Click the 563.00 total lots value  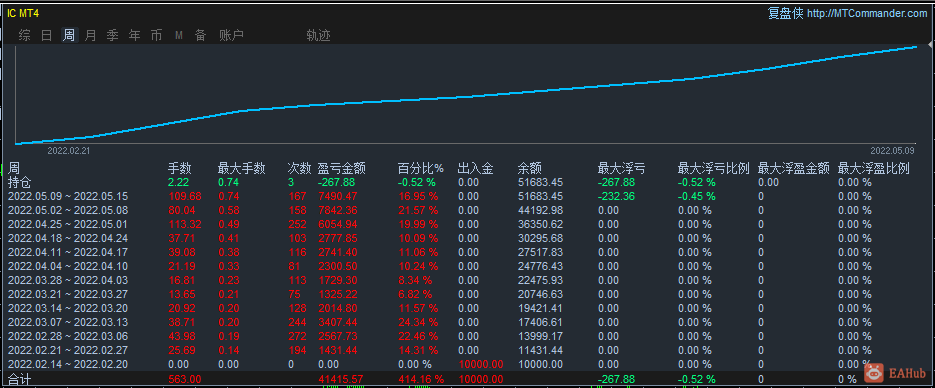tap(184, 379)
